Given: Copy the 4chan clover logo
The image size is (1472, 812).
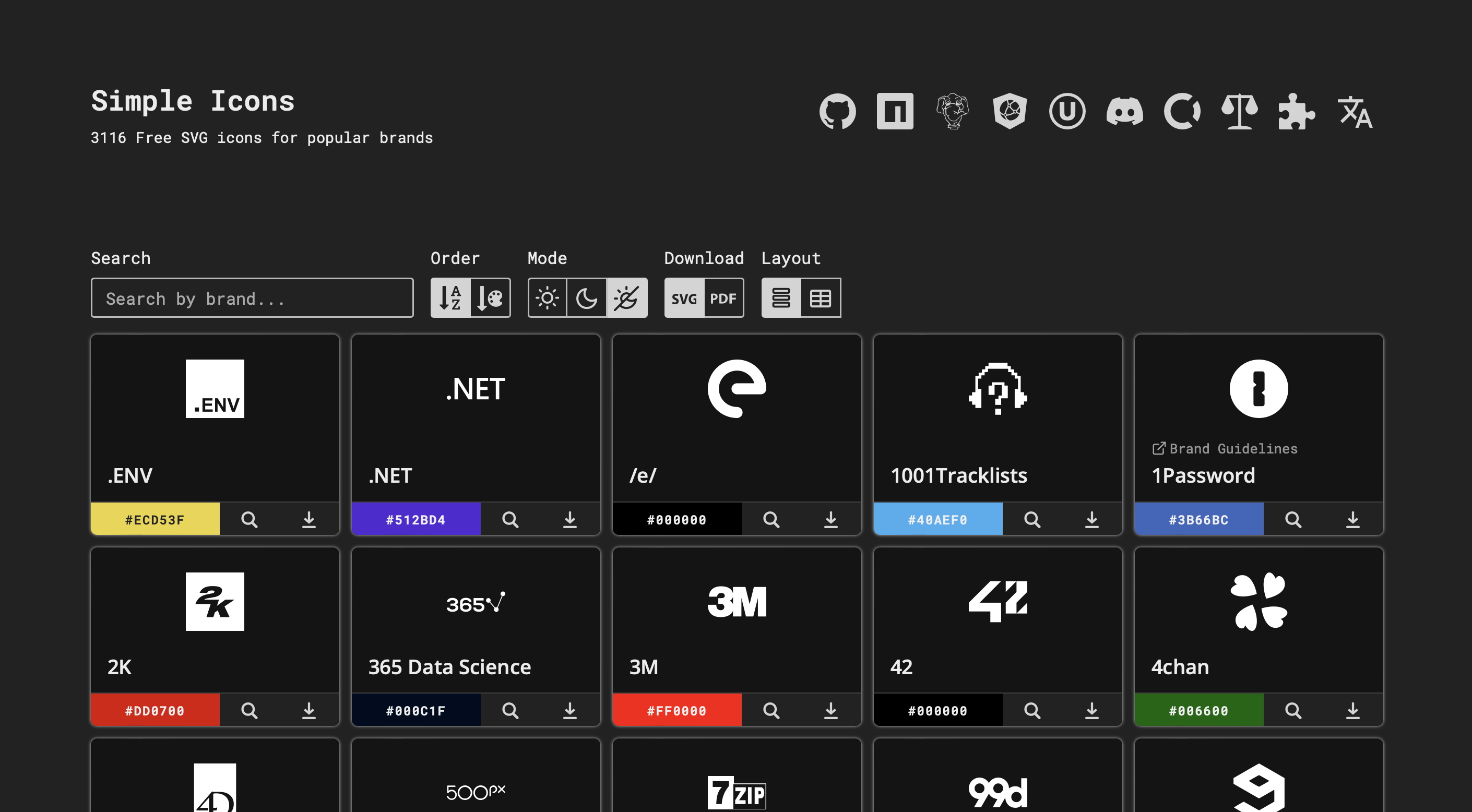Looking at the screenshot, I should pos(1259,601).
